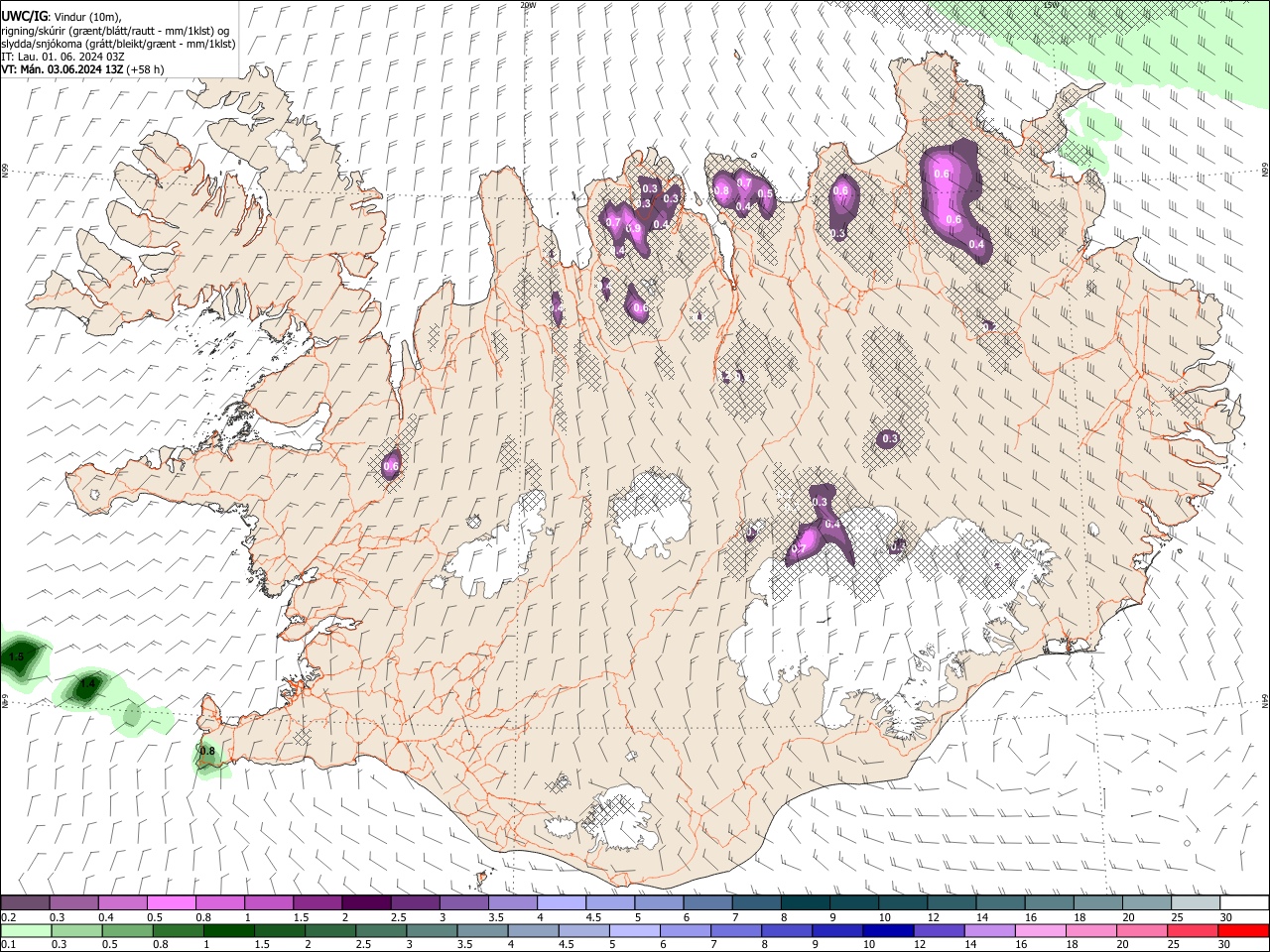Click the 'Vindur (10m),' label
Screen dimensions: 1270x952
[x=87, y=17]
